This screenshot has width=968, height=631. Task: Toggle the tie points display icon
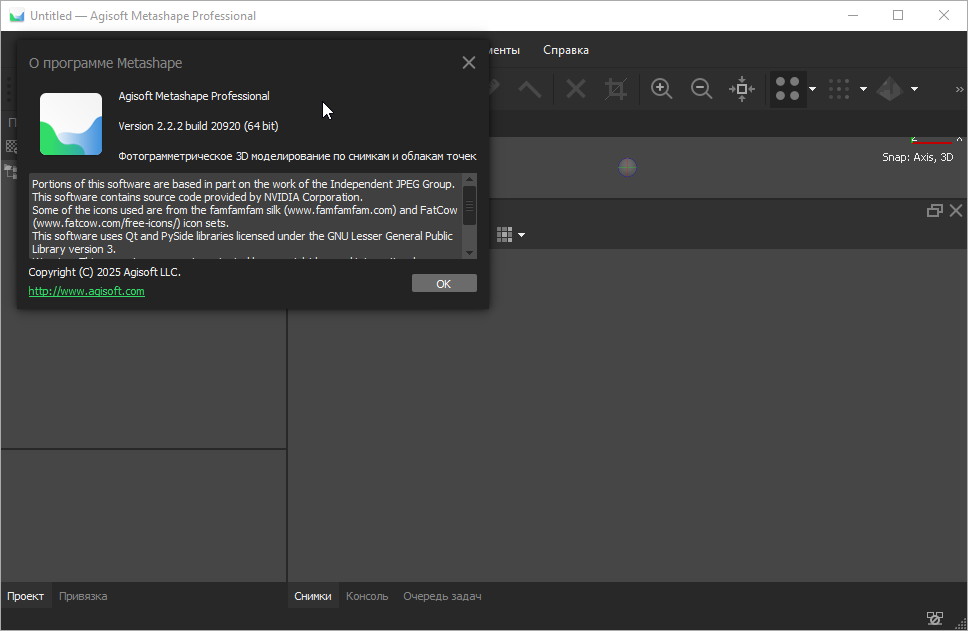click(787, 89)
